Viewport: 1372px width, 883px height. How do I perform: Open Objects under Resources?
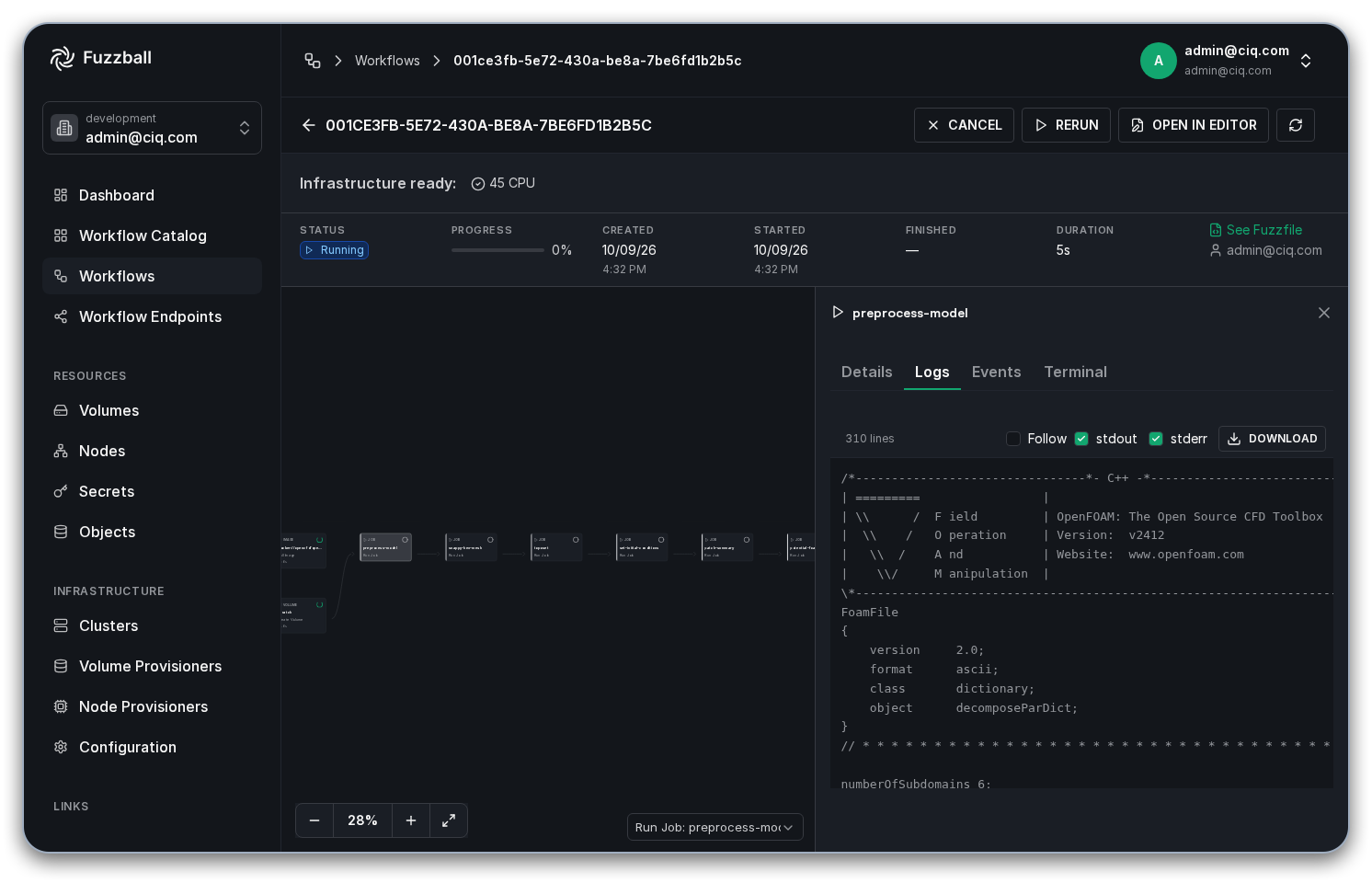(152, 532)
